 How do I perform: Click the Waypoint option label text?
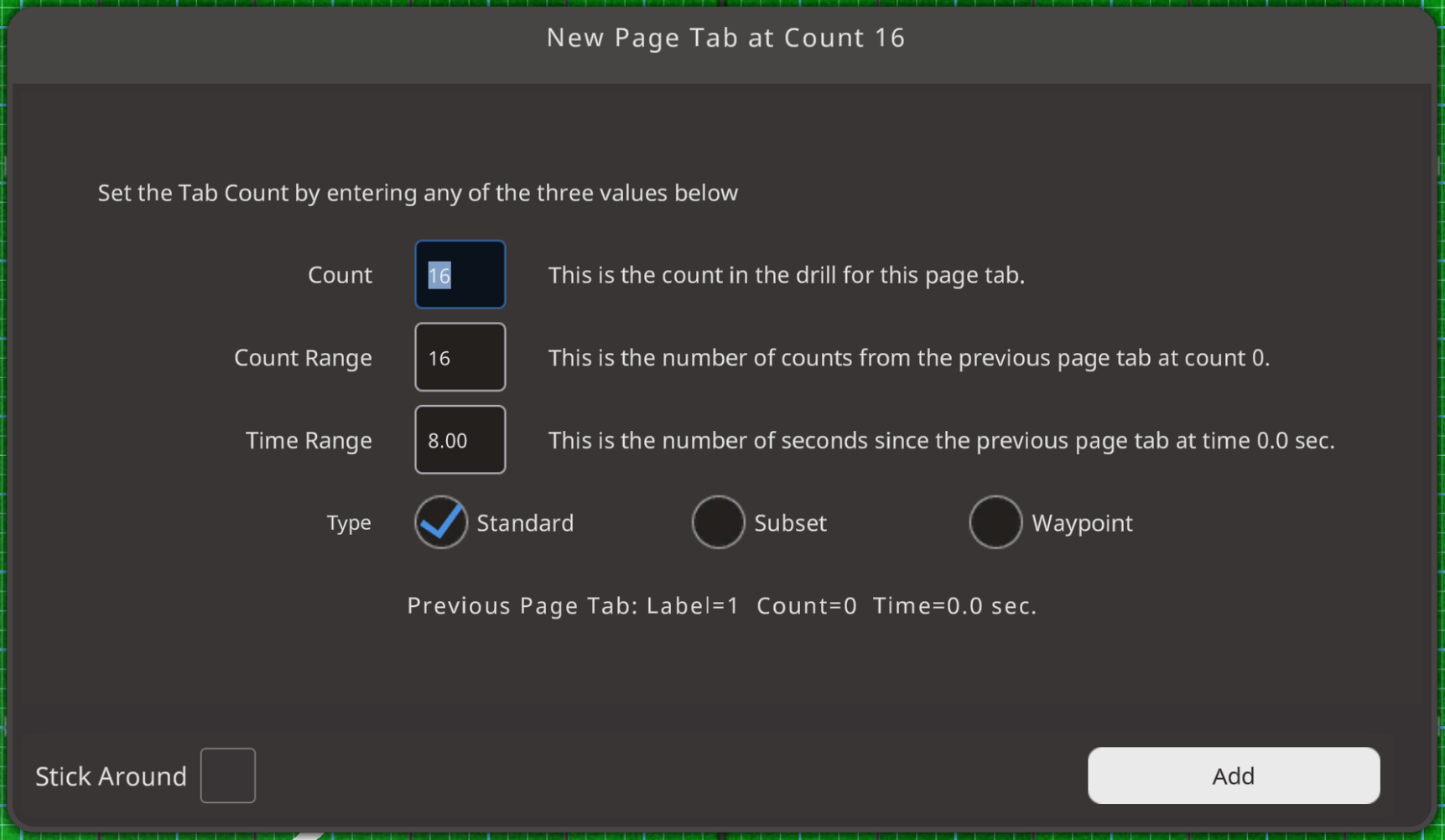[1082, 523]
